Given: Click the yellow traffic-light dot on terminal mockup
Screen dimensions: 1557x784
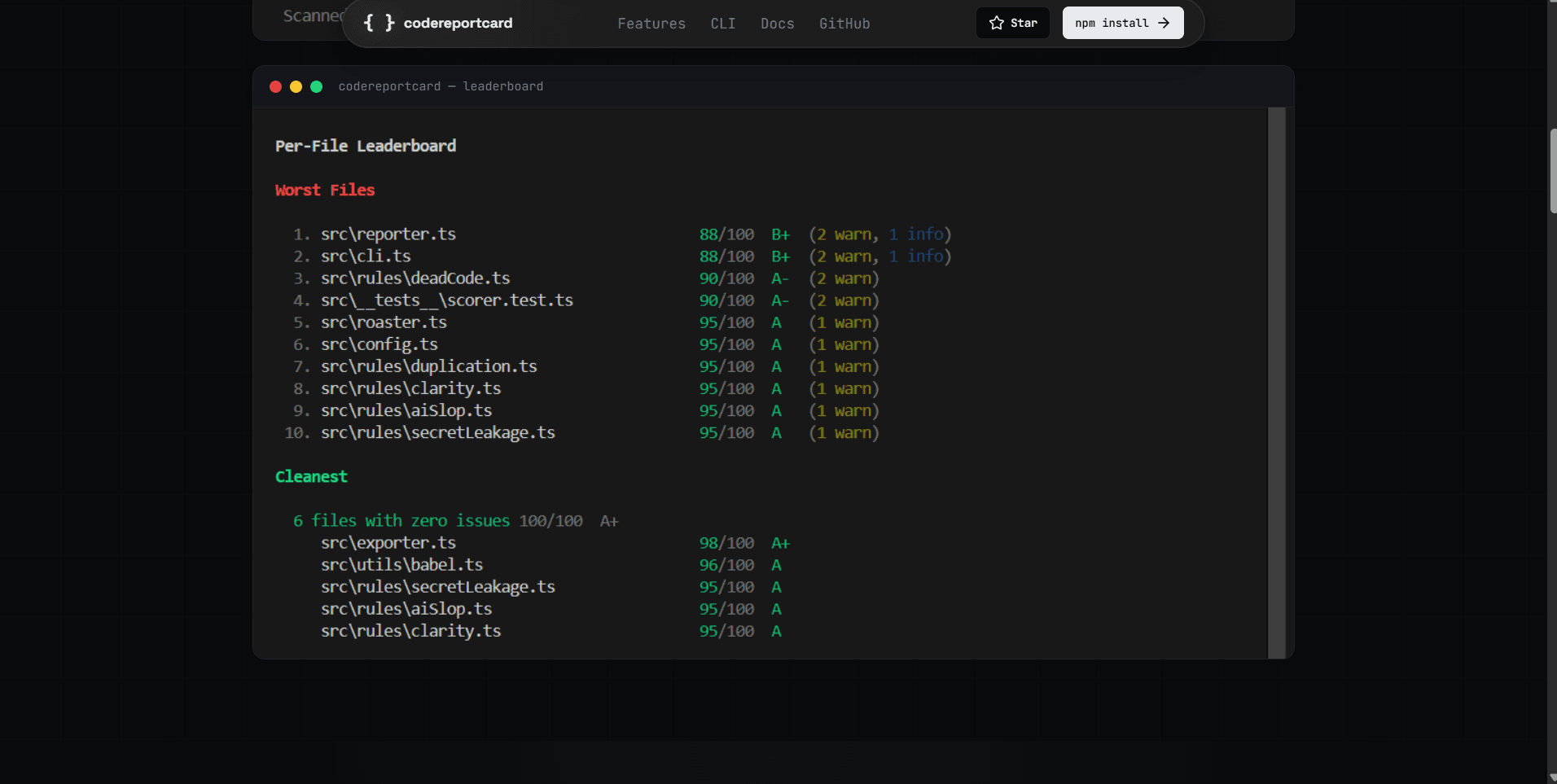Looking at the screenshot, I should coord(295,86).
